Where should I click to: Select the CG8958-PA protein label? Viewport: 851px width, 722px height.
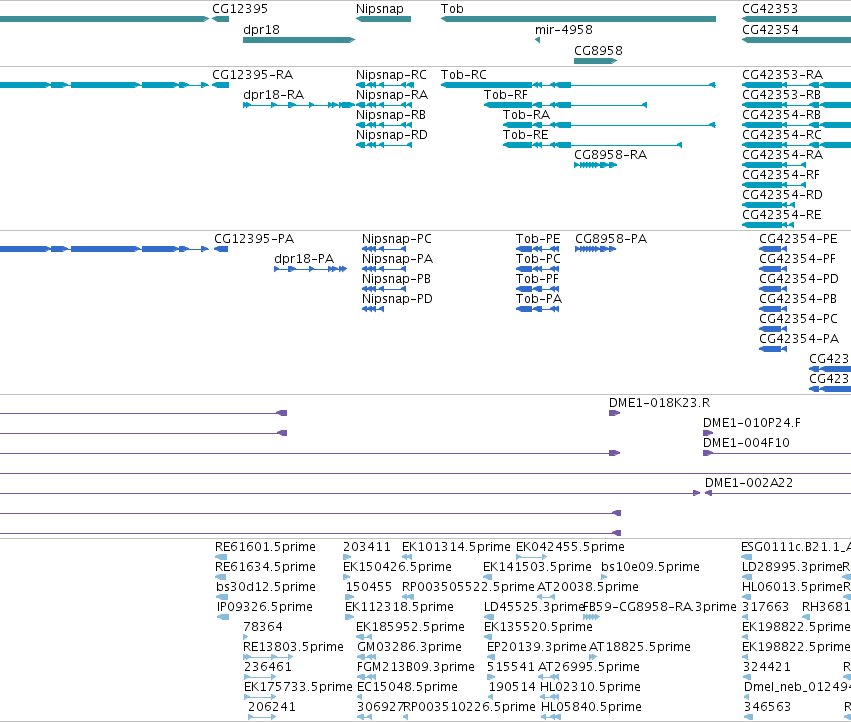click(611, 239)
